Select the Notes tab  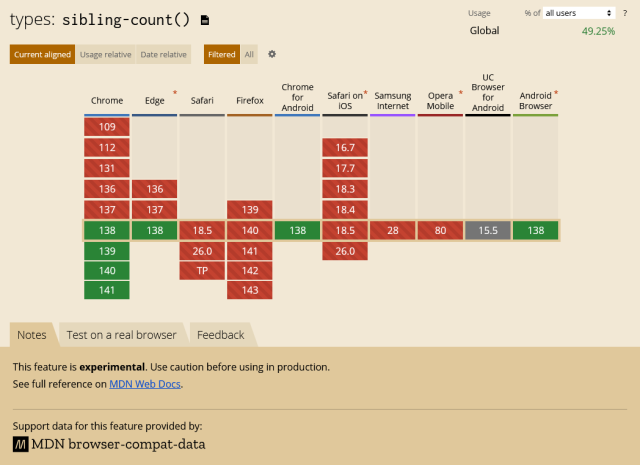point(32,335)
